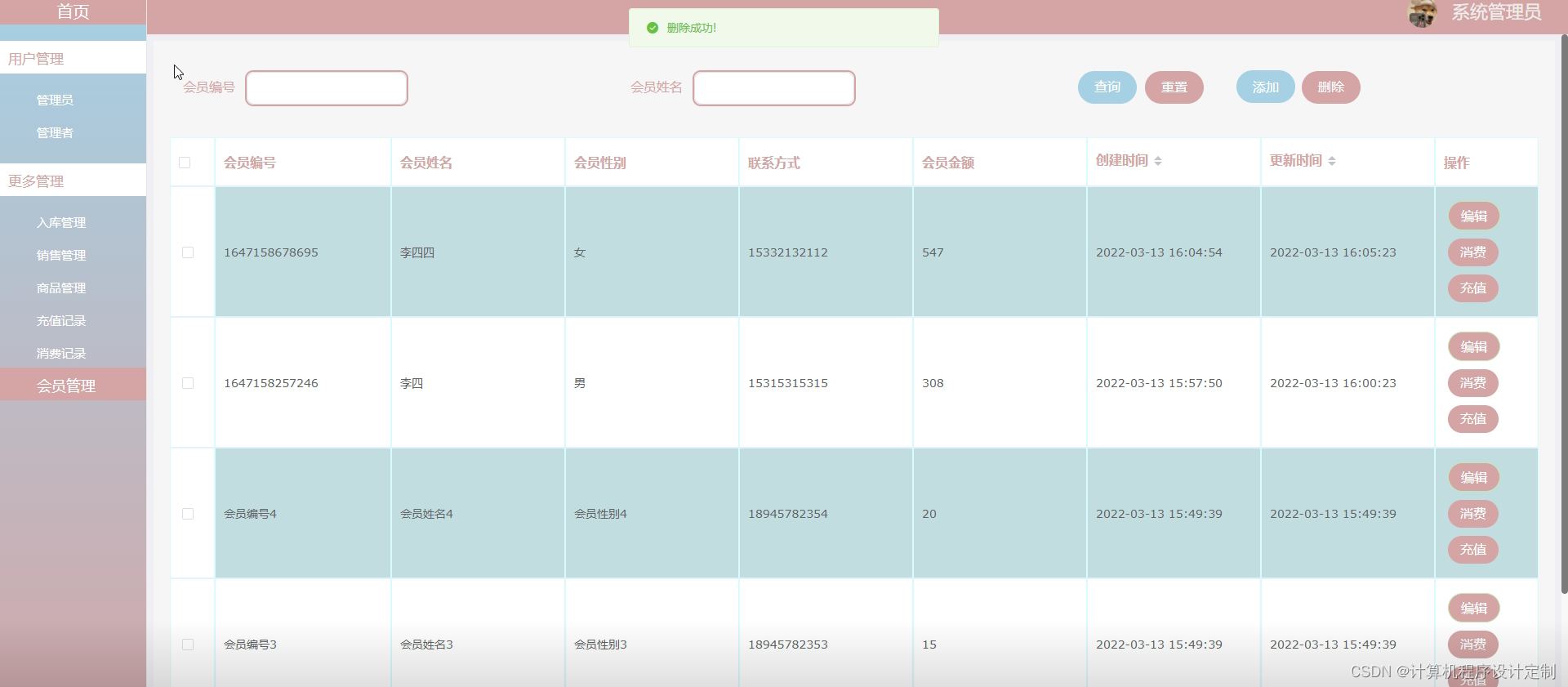Click 编辑 for member 李四四
Image resolution: width=1568 pixels, height=687 pixels.
click(1473, 216)
